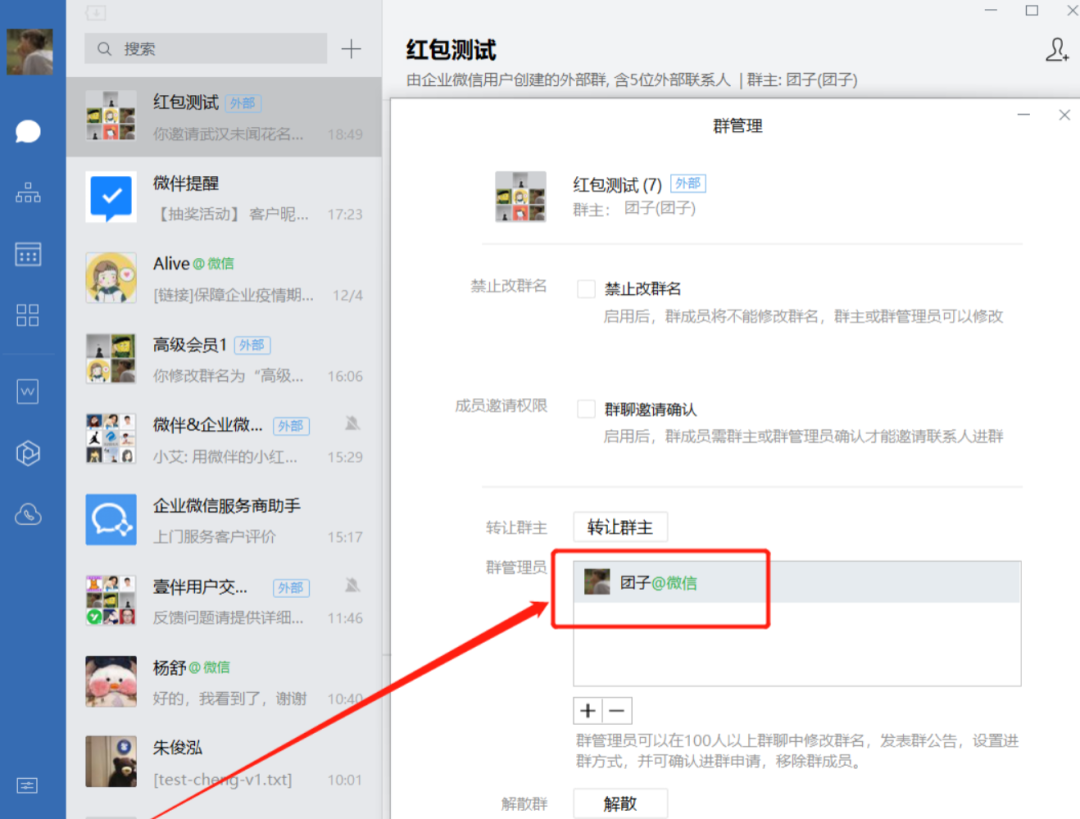
Task: Click the user profile avatar at top left
Action: coord(30,52)
